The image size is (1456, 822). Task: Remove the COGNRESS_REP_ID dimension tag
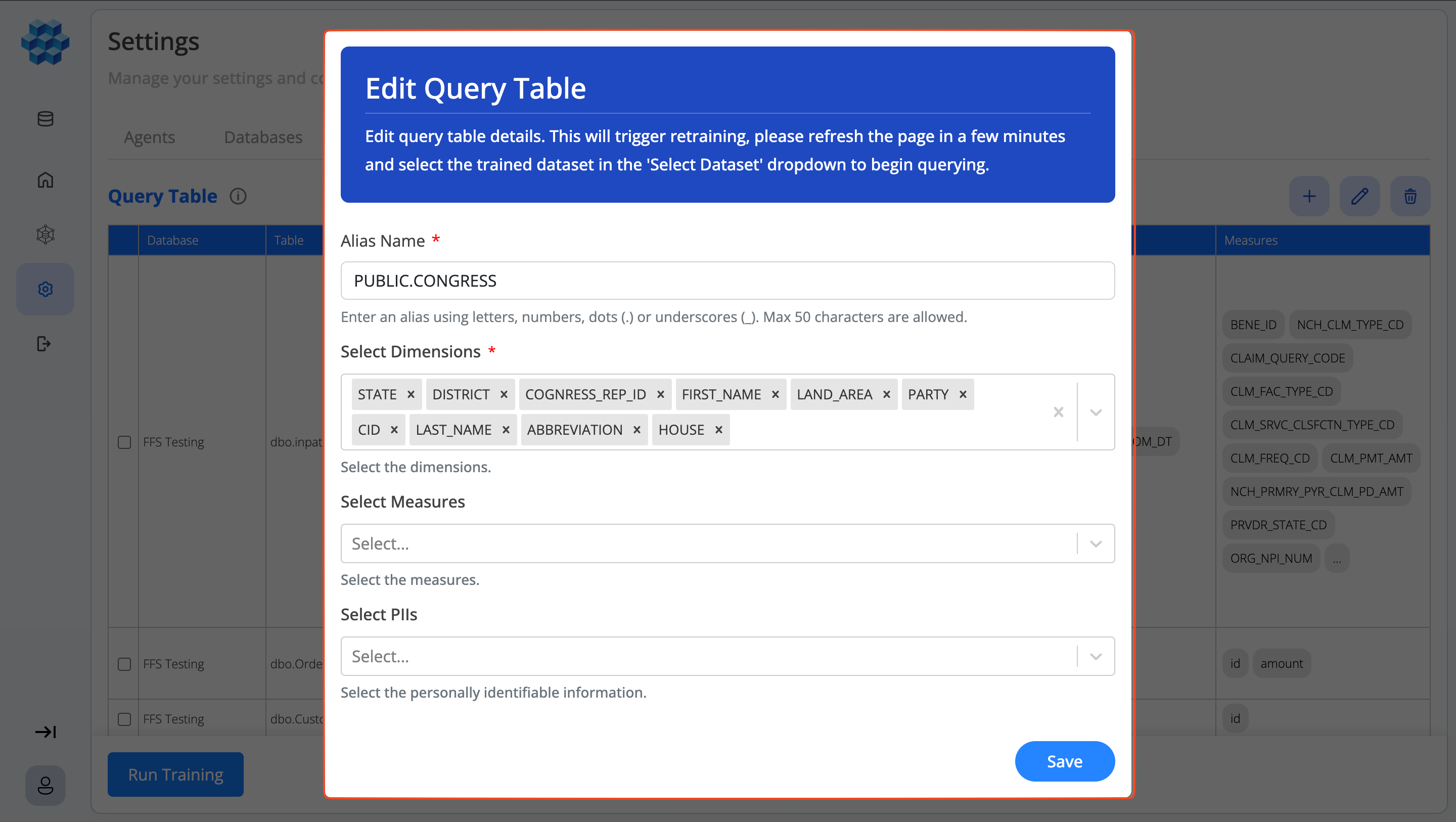click(660, 394)
